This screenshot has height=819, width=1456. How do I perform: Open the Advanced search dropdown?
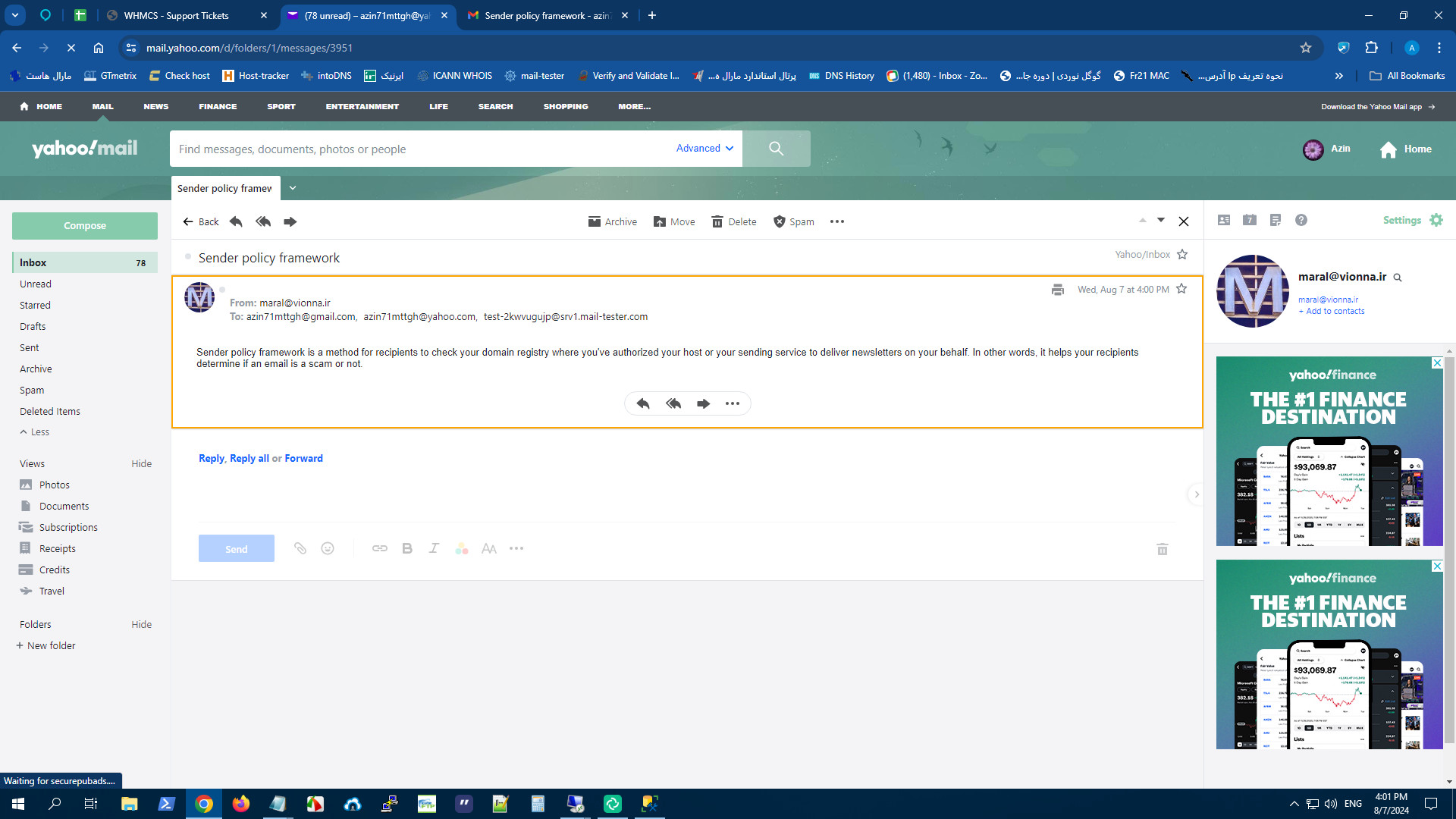coord(704,149)
